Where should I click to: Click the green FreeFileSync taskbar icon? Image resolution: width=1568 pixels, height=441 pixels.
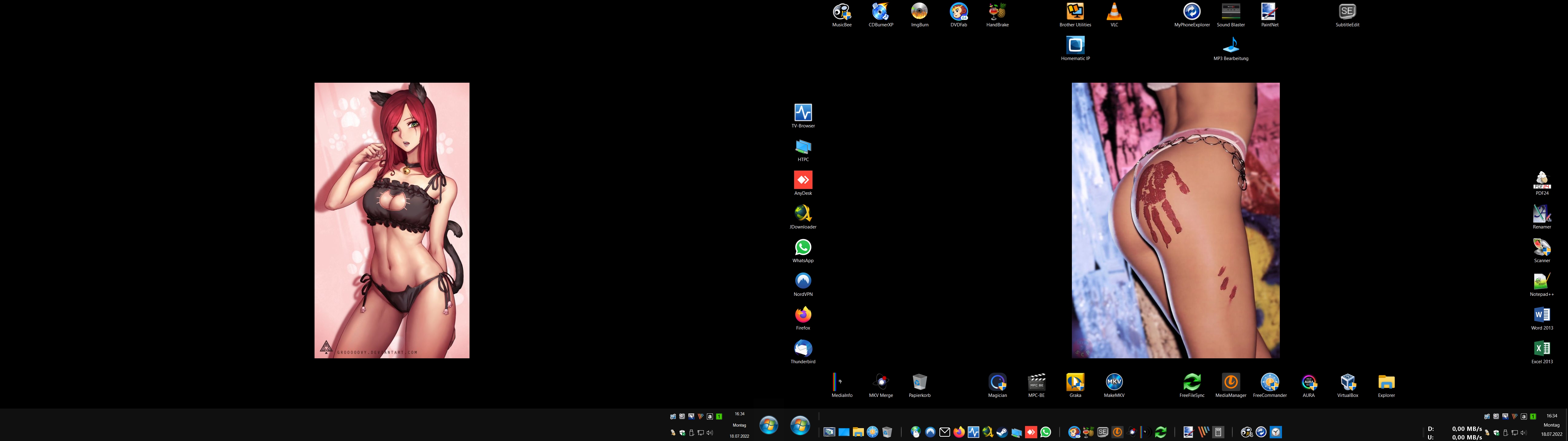tap(1160, 432)
